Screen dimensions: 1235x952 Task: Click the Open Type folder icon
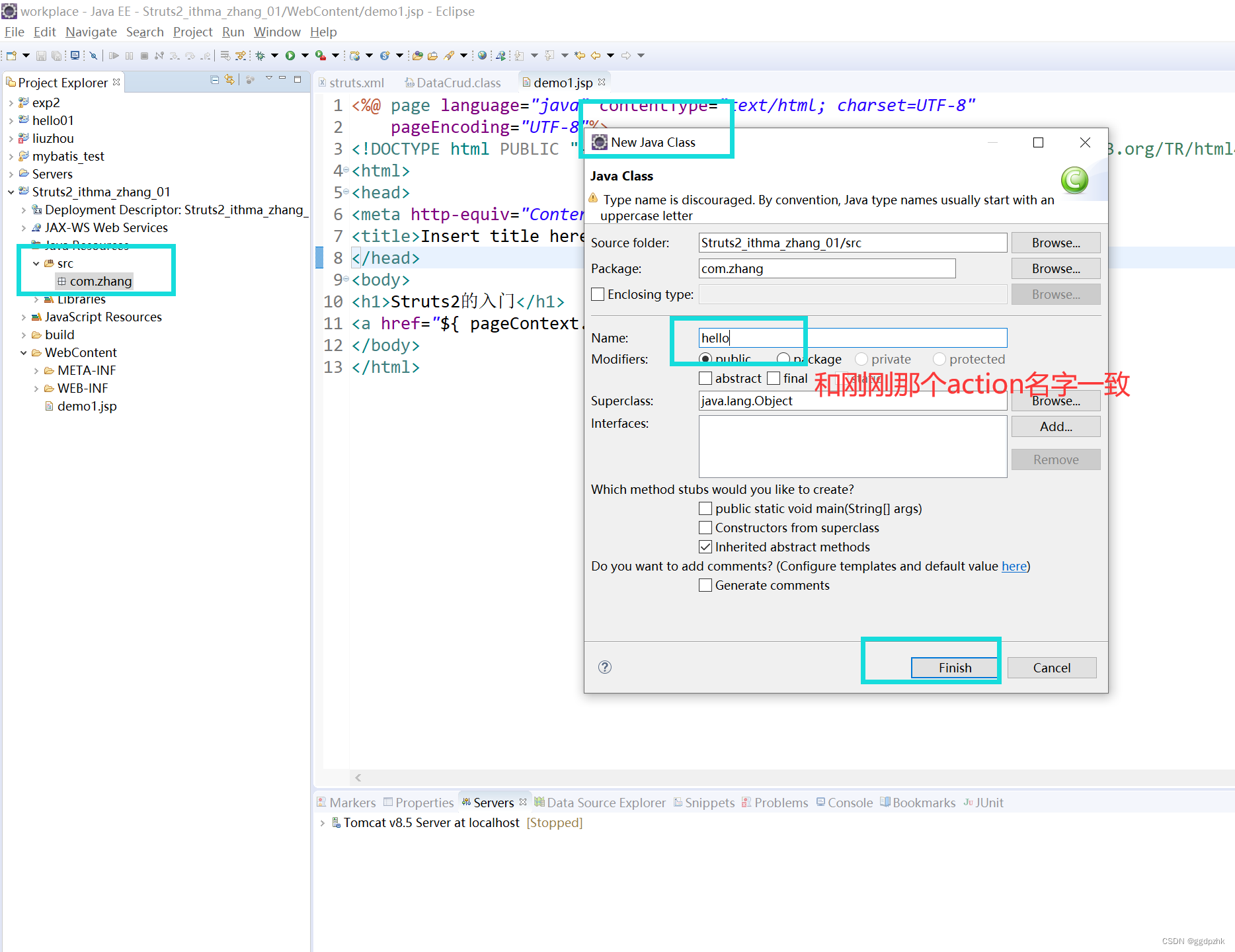coord(417,56)
